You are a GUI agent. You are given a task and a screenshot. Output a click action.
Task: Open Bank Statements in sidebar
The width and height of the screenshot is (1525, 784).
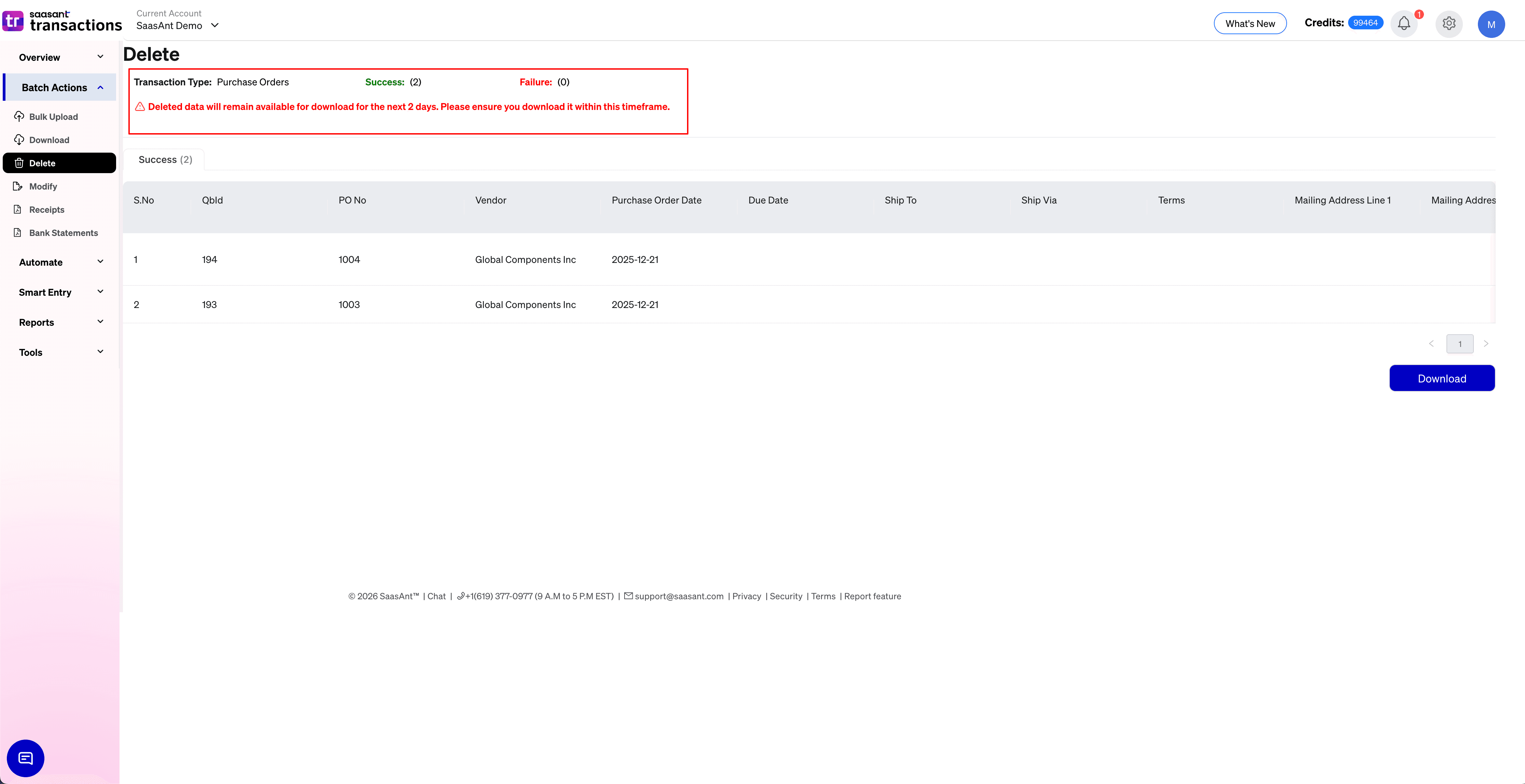tap(64, 233)
